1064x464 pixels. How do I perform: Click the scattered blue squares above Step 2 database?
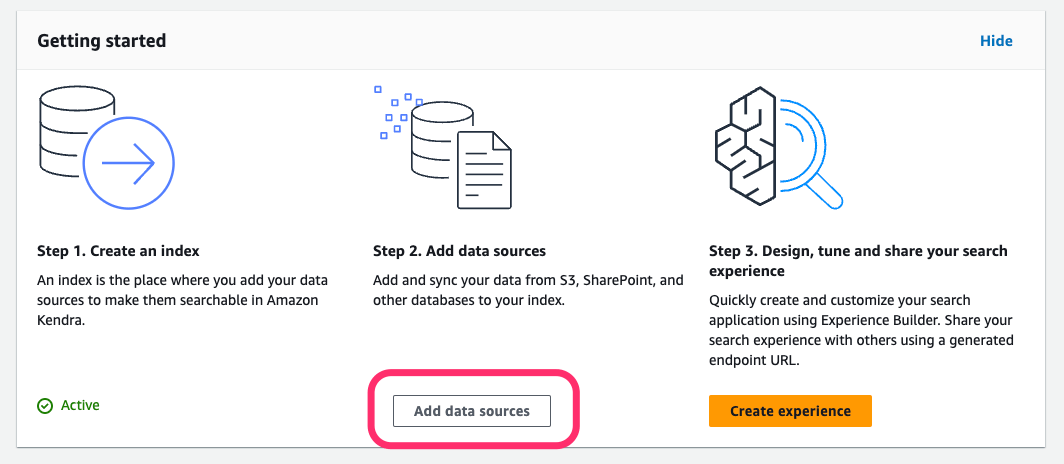[x=397, y=112]
